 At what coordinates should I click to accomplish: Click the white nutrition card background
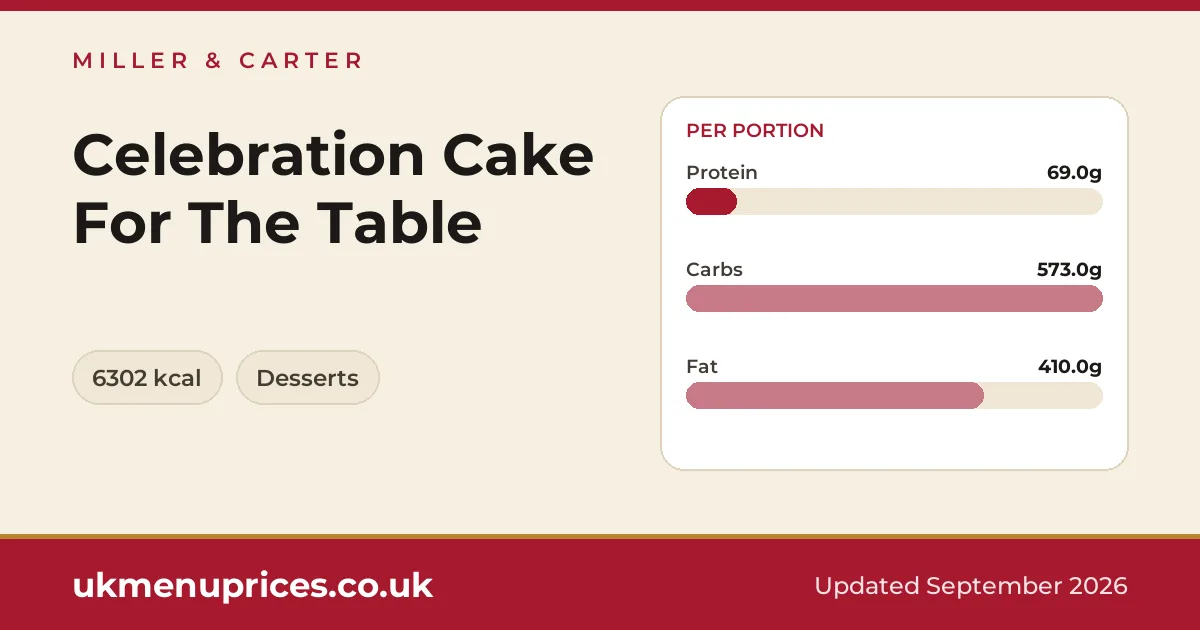pyautogui.click(x=894, y=440)
